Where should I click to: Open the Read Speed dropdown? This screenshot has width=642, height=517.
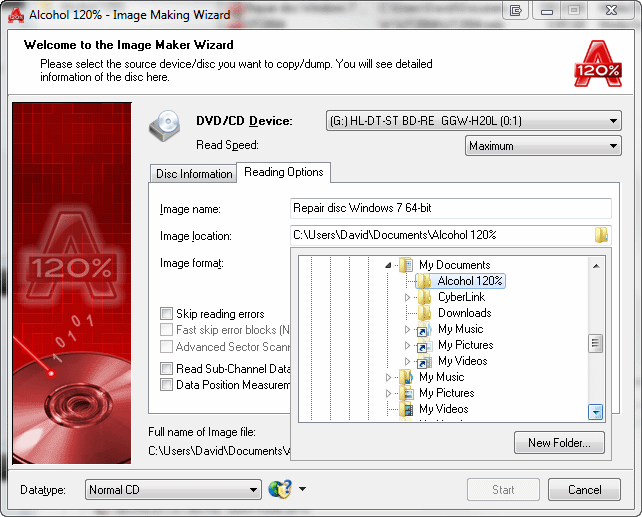tap(543, 146)
